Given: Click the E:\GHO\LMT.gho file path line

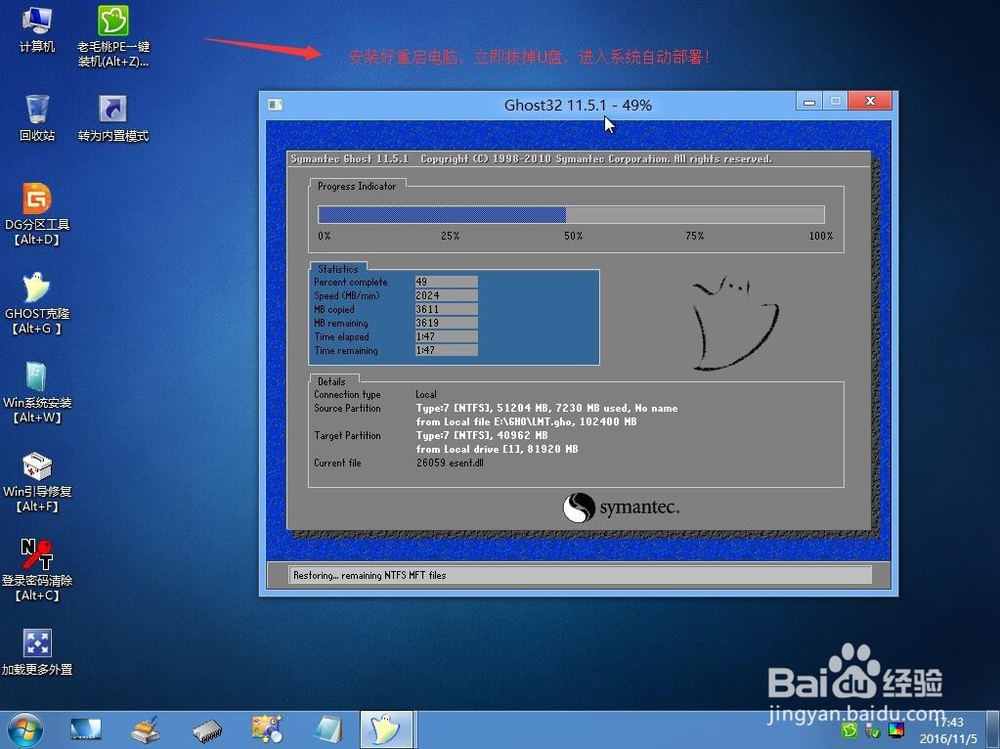Looking at the screenshot, I should pos(526,422).
